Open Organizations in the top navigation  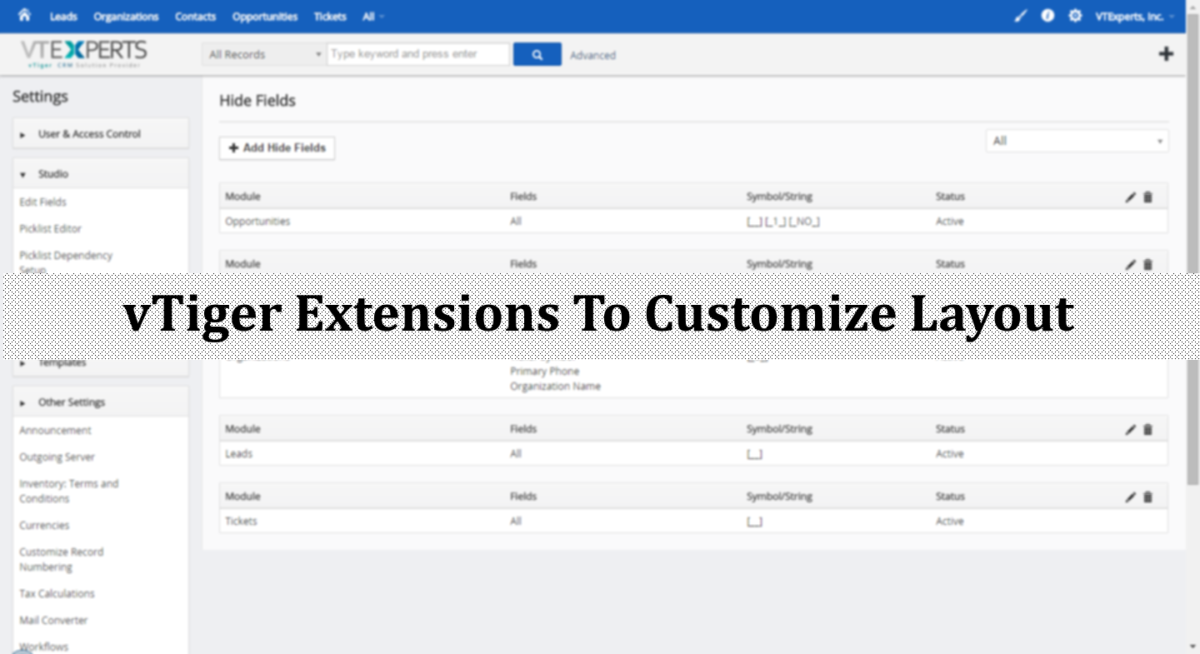coord(126,17)
